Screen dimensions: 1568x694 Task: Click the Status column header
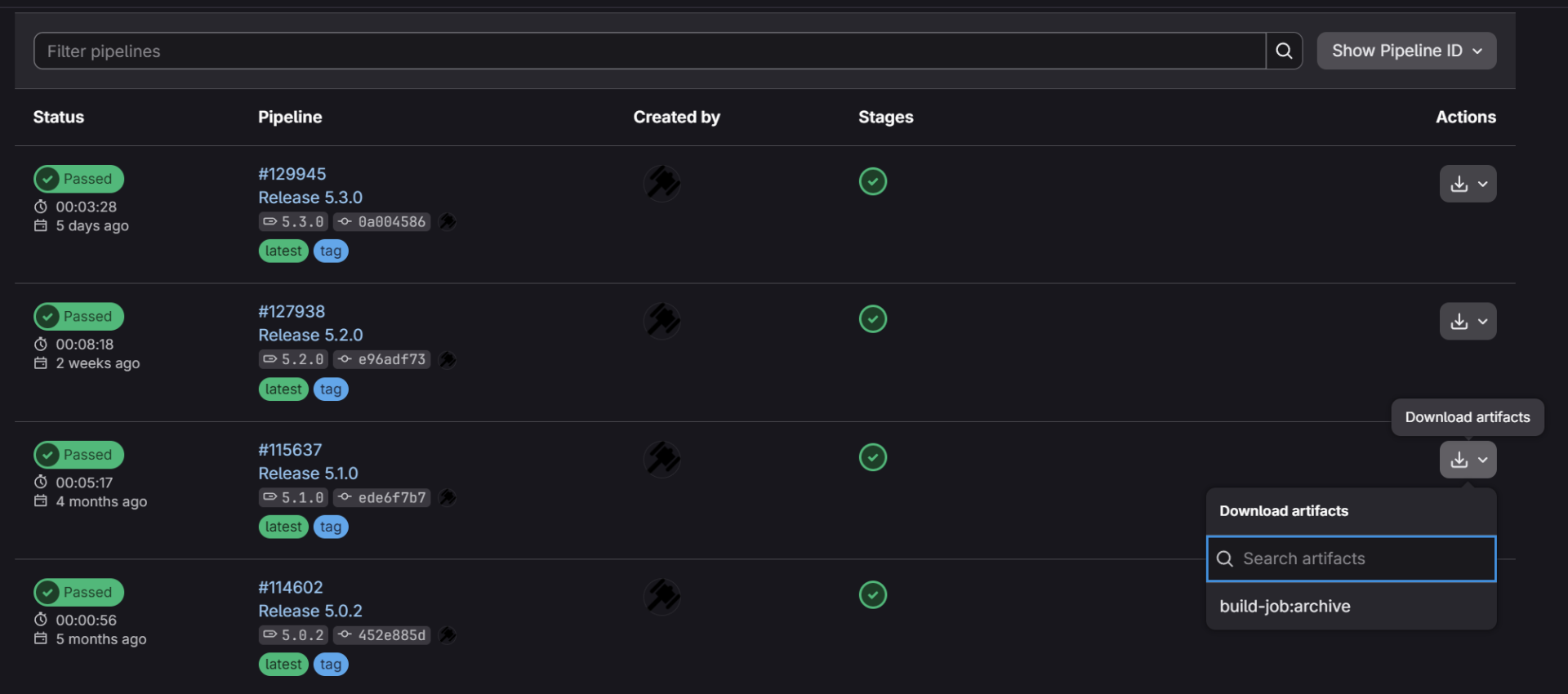[59, 117]
